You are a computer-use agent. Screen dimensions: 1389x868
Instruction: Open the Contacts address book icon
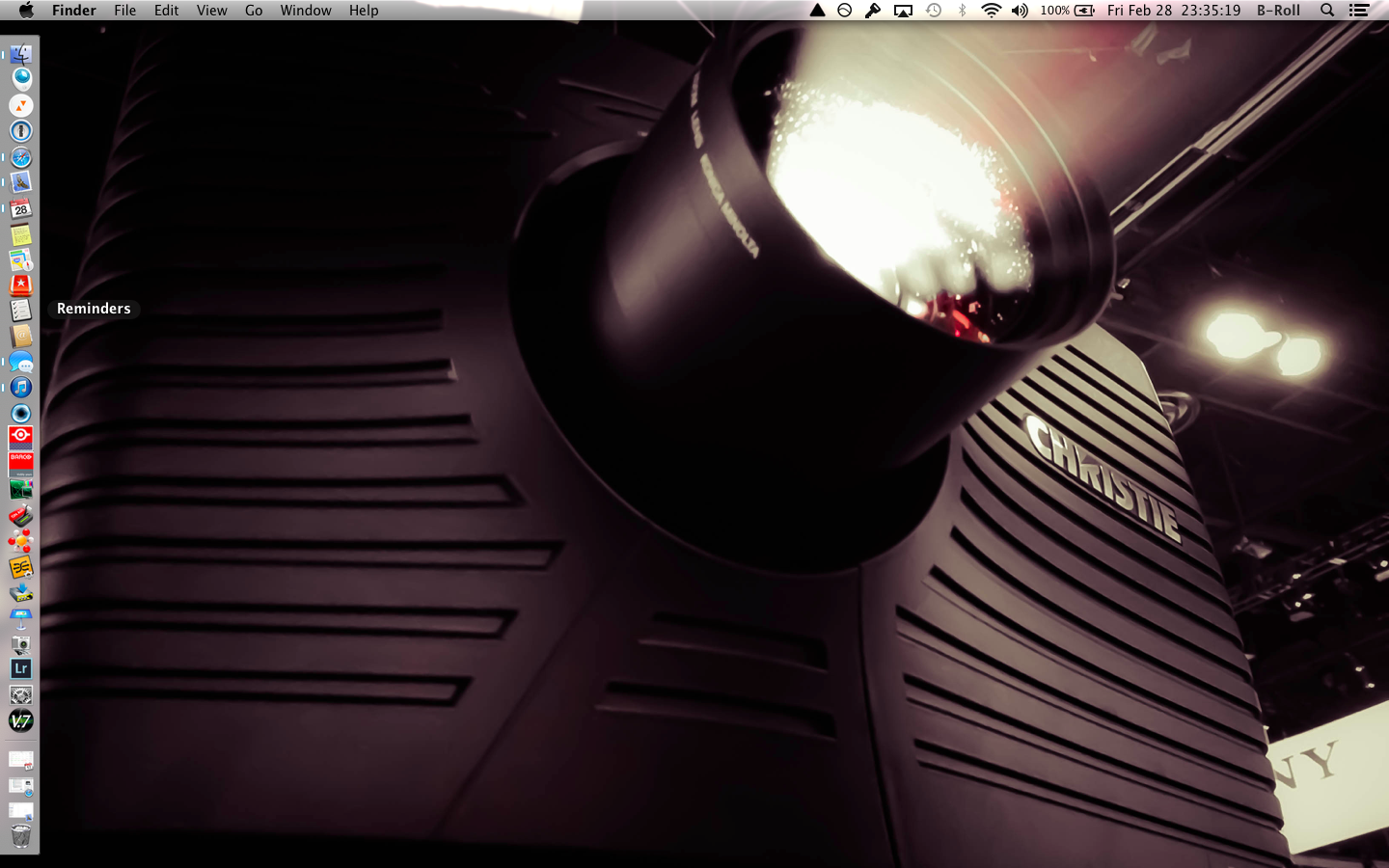[x=21, y=336]
